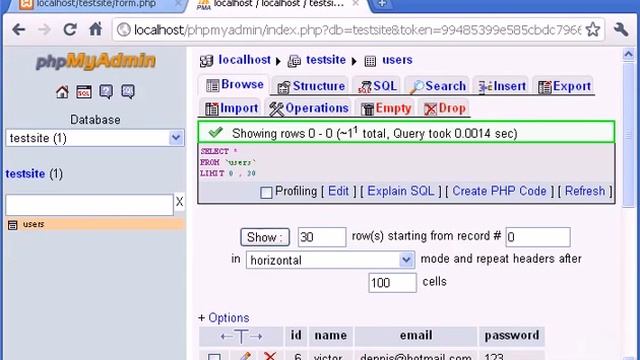Toggle the Profiling checkbox
Screen dimensions: 640x360
coord(266,192)
